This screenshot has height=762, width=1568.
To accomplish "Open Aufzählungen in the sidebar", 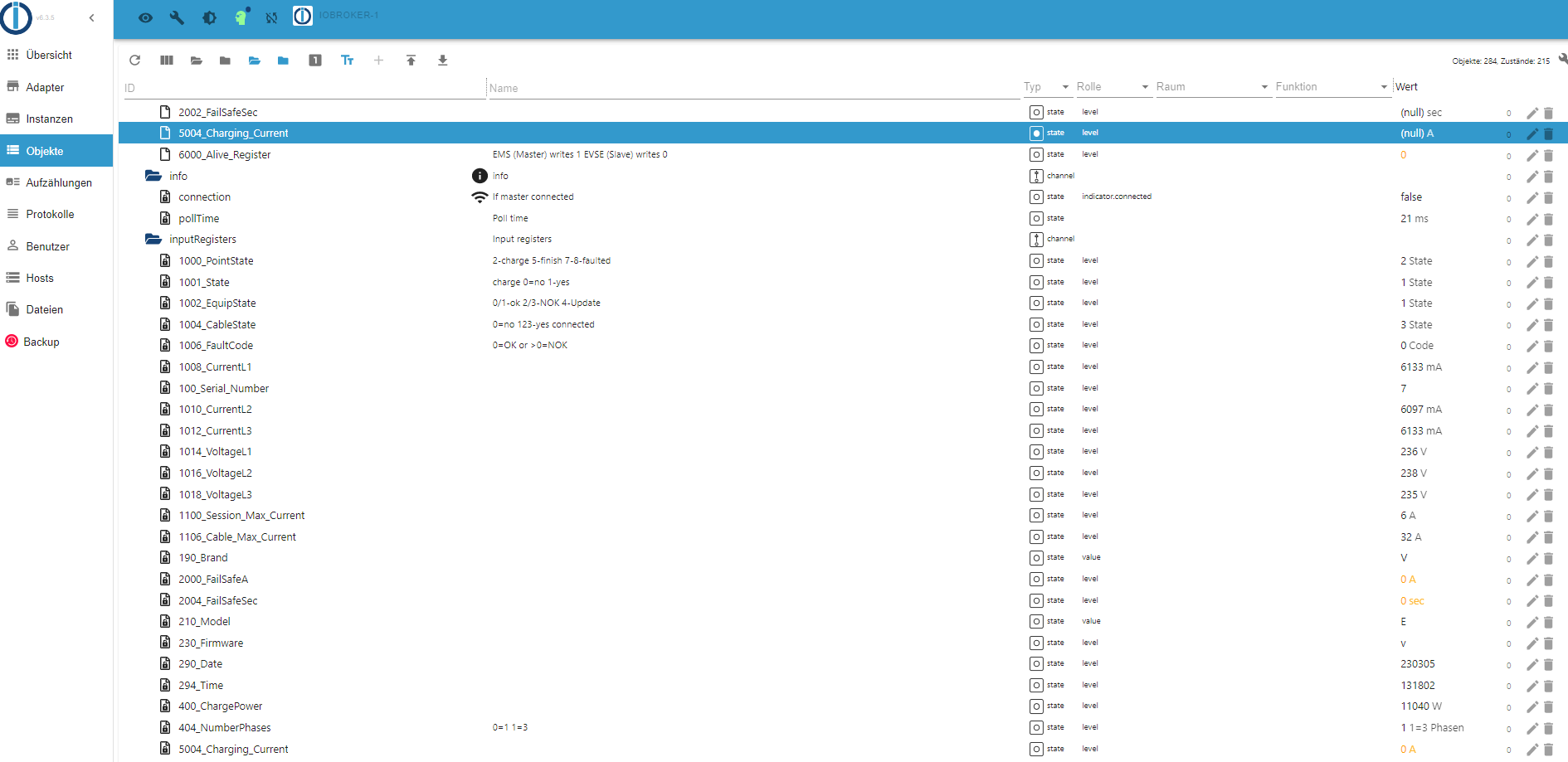I will pyautogui.click(x=56, y=182).
